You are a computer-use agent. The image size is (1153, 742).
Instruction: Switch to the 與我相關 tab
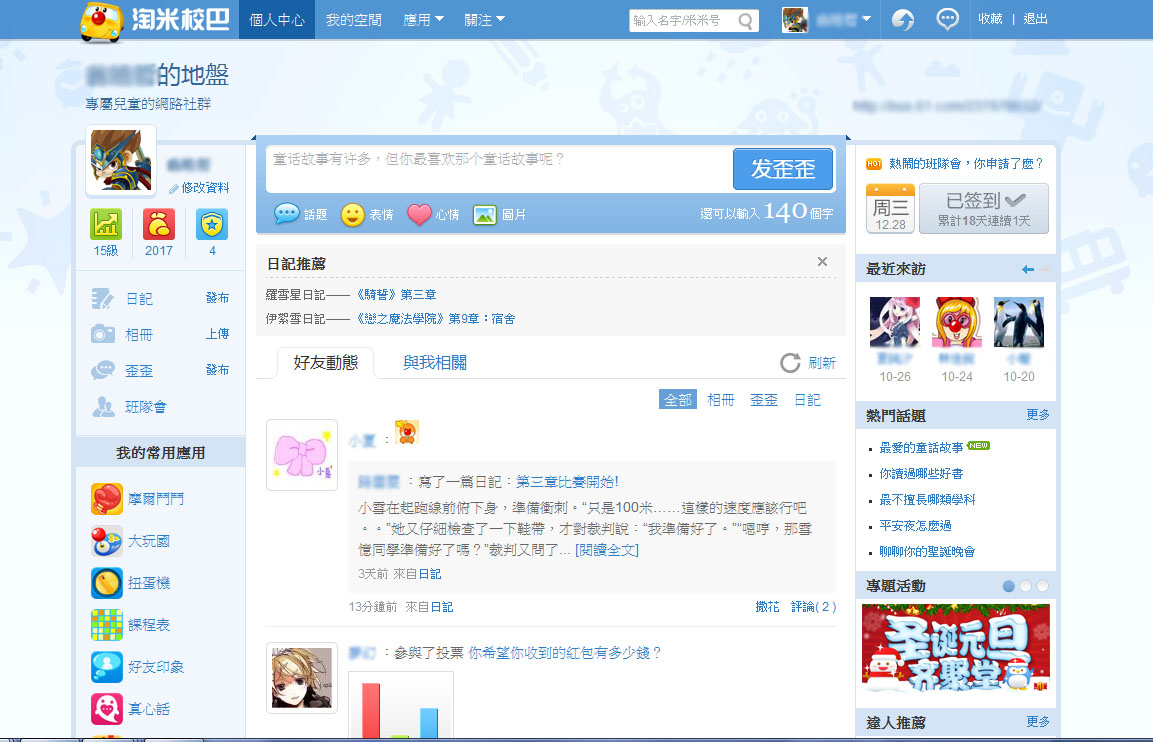(435, 363)
